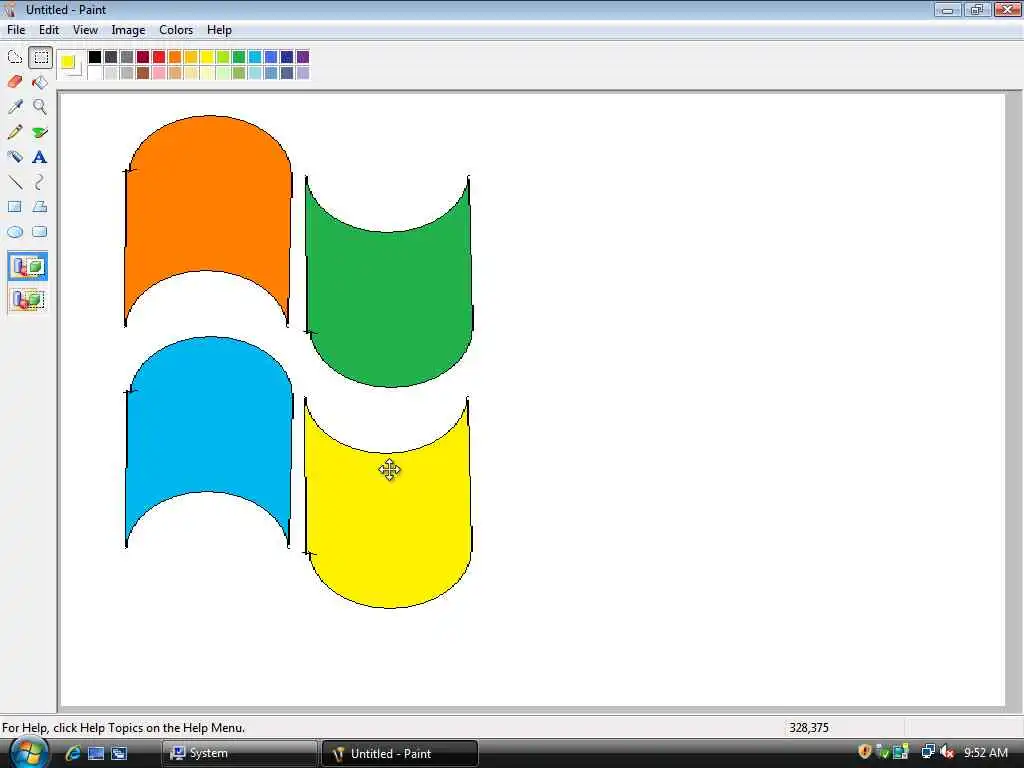Enable opaque selection mode option
1024x768 pixels.
coord(27,266)
